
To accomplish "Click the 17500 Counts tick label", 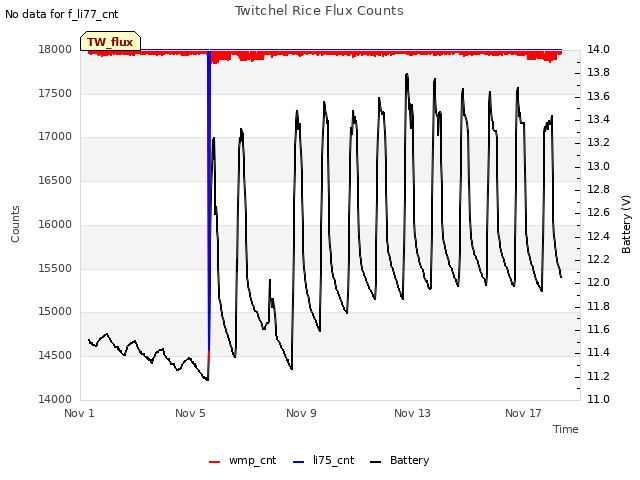I will click(55, 93).
